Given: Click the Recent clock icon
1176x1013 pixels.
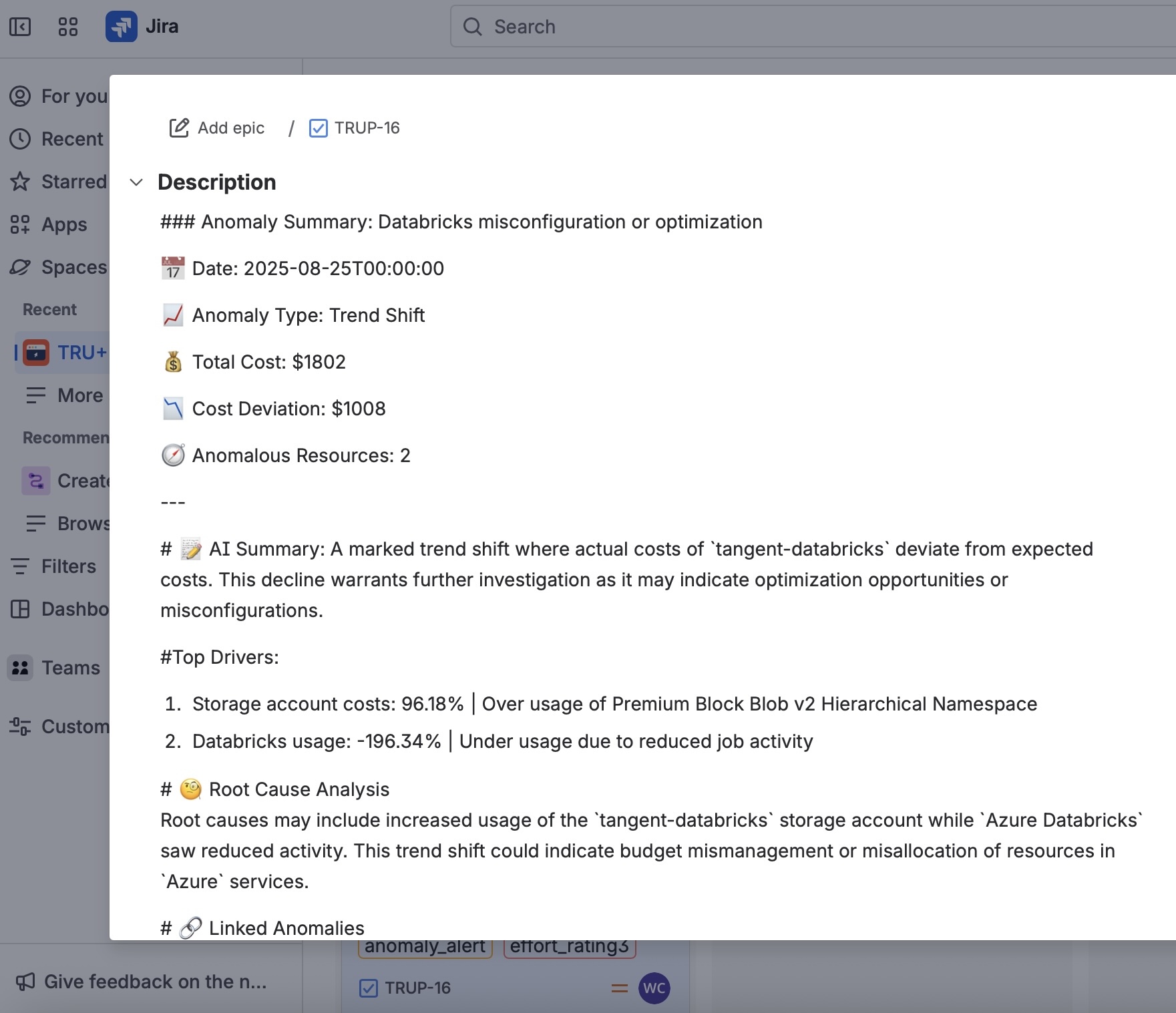Looking at the screenshot, I should click(x=20, y=139).
